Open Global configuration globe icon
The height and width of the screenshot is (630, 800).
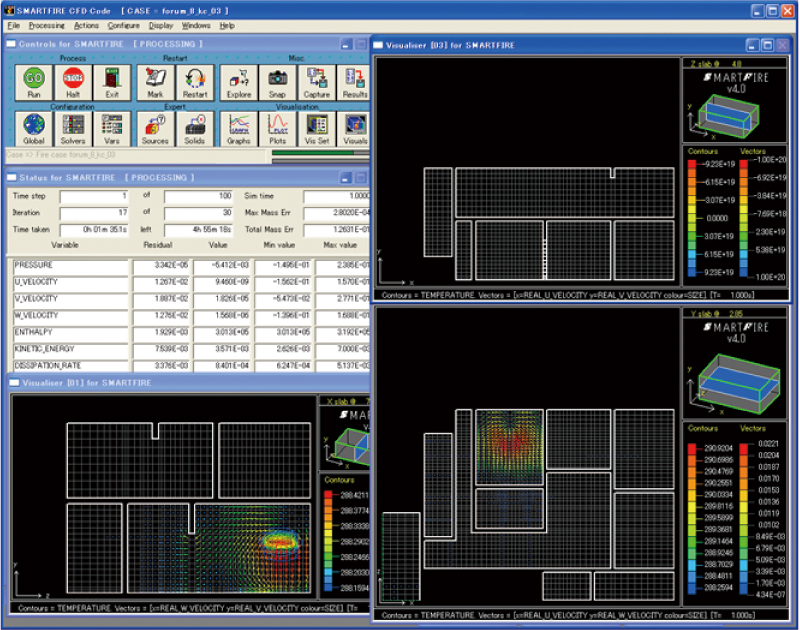pos(33,125)
